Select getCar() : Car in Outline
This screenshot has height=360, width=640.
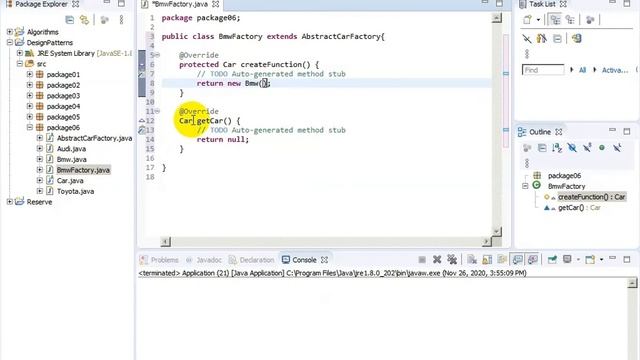(x=579, y=207)
